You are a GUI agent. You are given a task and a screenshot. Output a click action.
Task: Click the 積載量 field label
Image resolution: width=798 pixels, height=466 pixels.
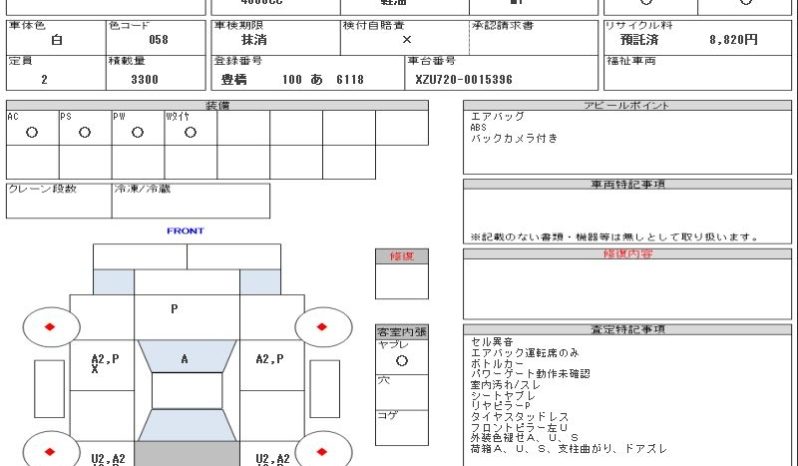[x=127, y=61]
